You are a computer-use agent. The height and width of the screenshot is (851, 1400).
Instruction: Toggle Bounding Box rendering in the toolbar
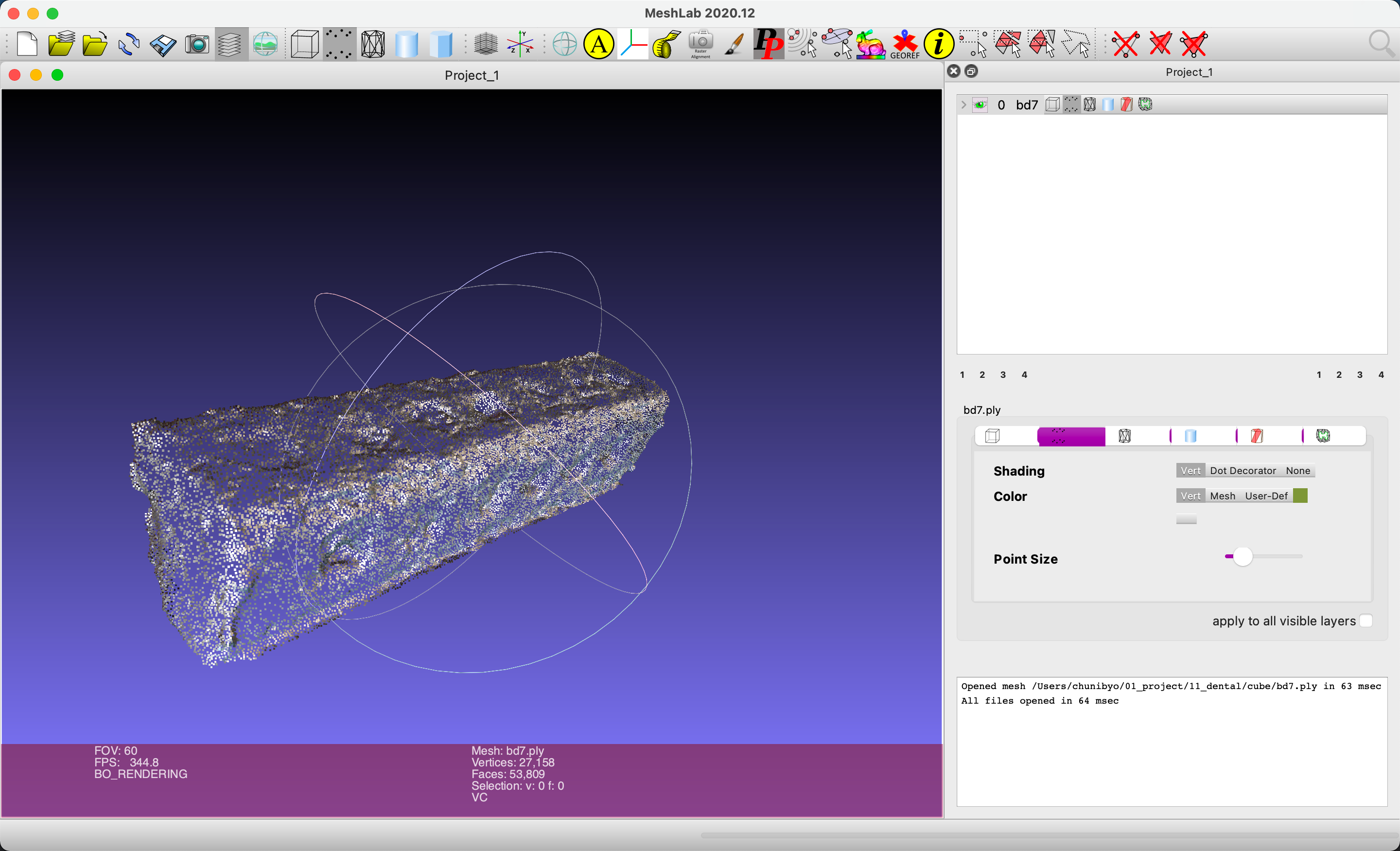point(304,44)
